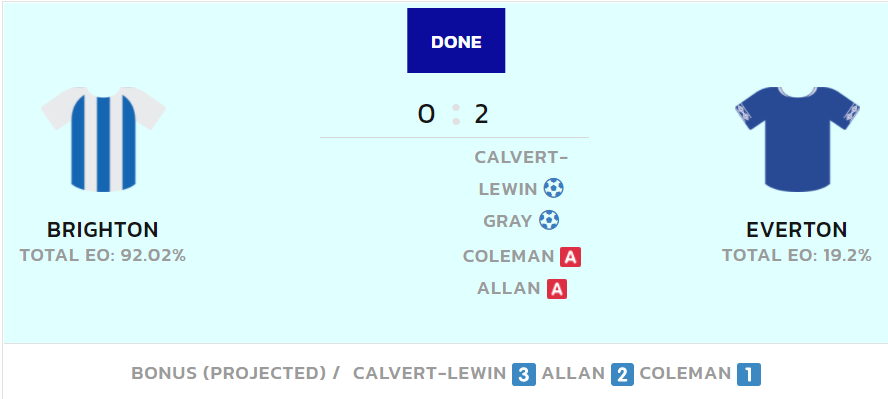This screenshot has width=888, height=399.
Task: Click the goal ball icon beside Lewin
Action: click(553, 188)
